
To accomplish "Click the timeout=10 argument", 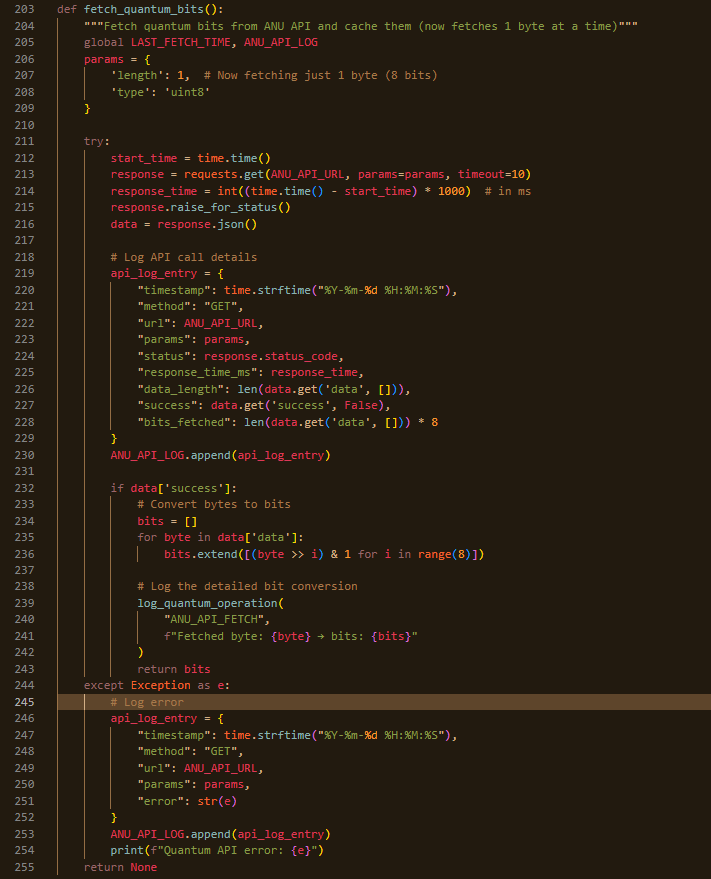I will (491, 174).
